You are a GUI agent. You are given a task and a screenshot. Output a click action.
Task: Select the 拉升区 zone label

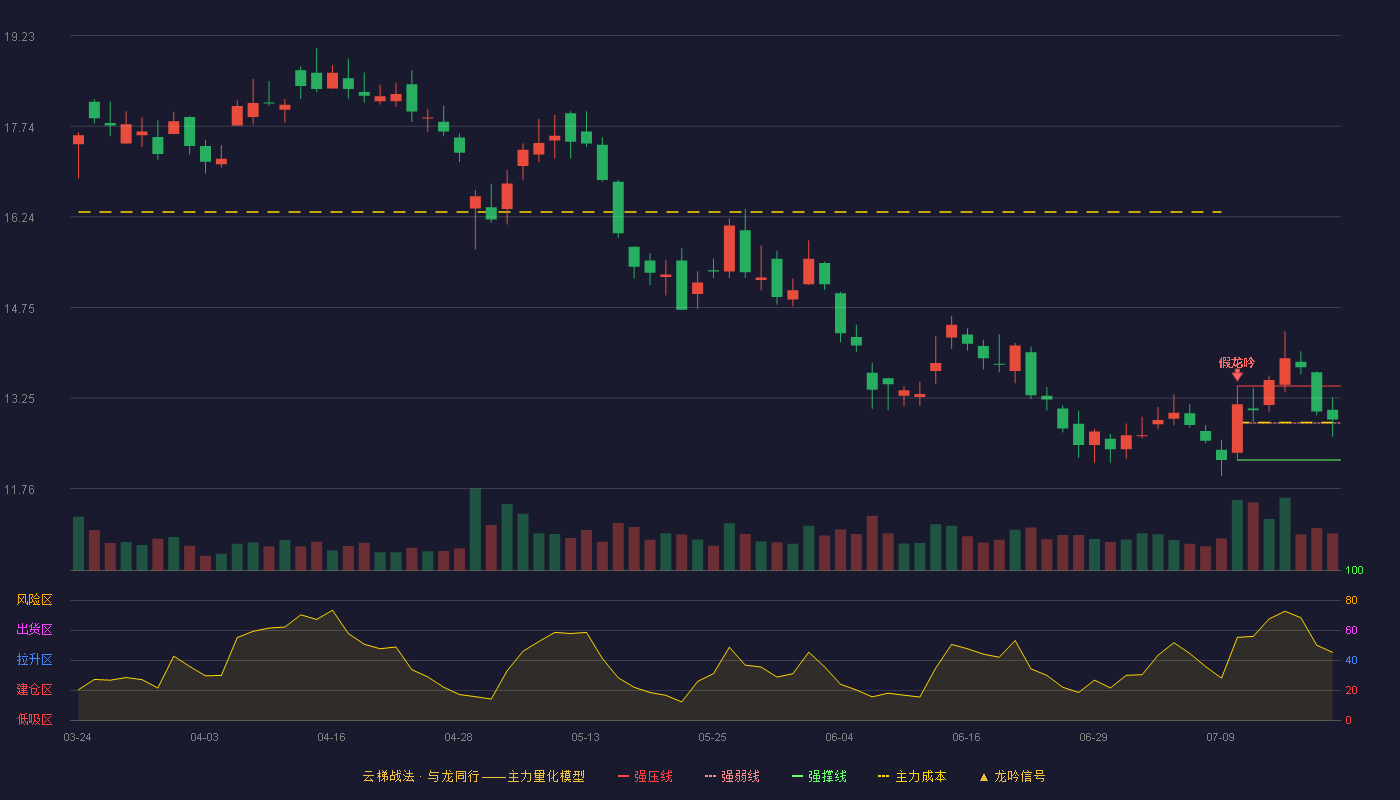click(34, 660)
